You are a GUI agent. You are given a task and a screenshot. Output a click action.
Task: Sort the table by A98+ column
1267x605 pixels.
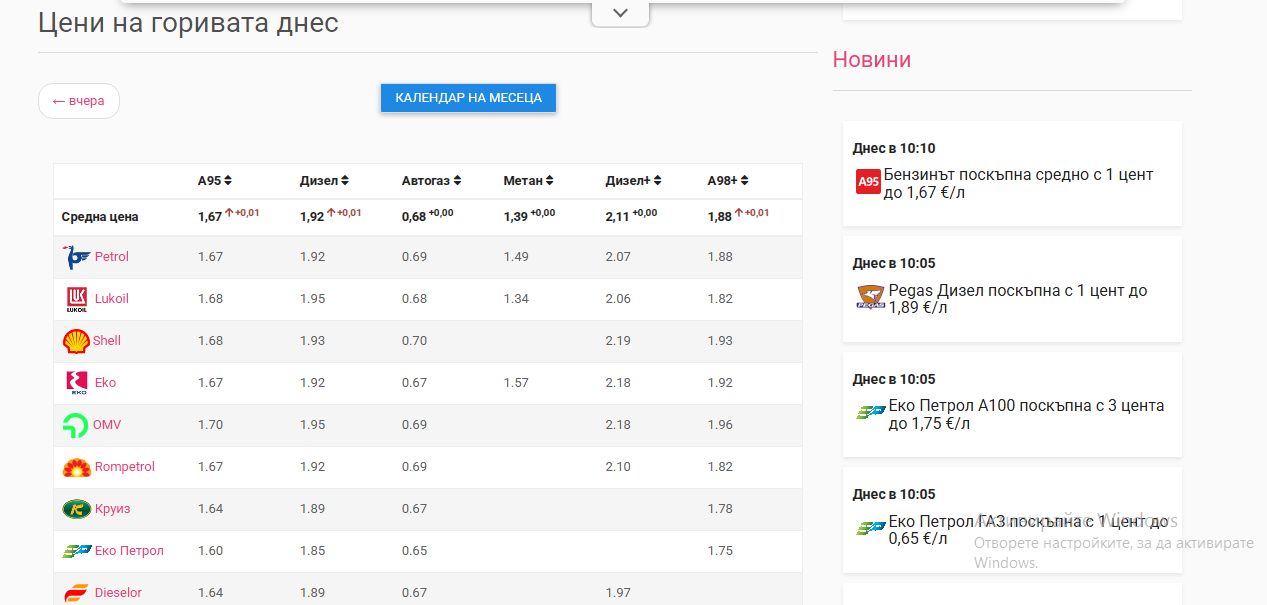745,181
